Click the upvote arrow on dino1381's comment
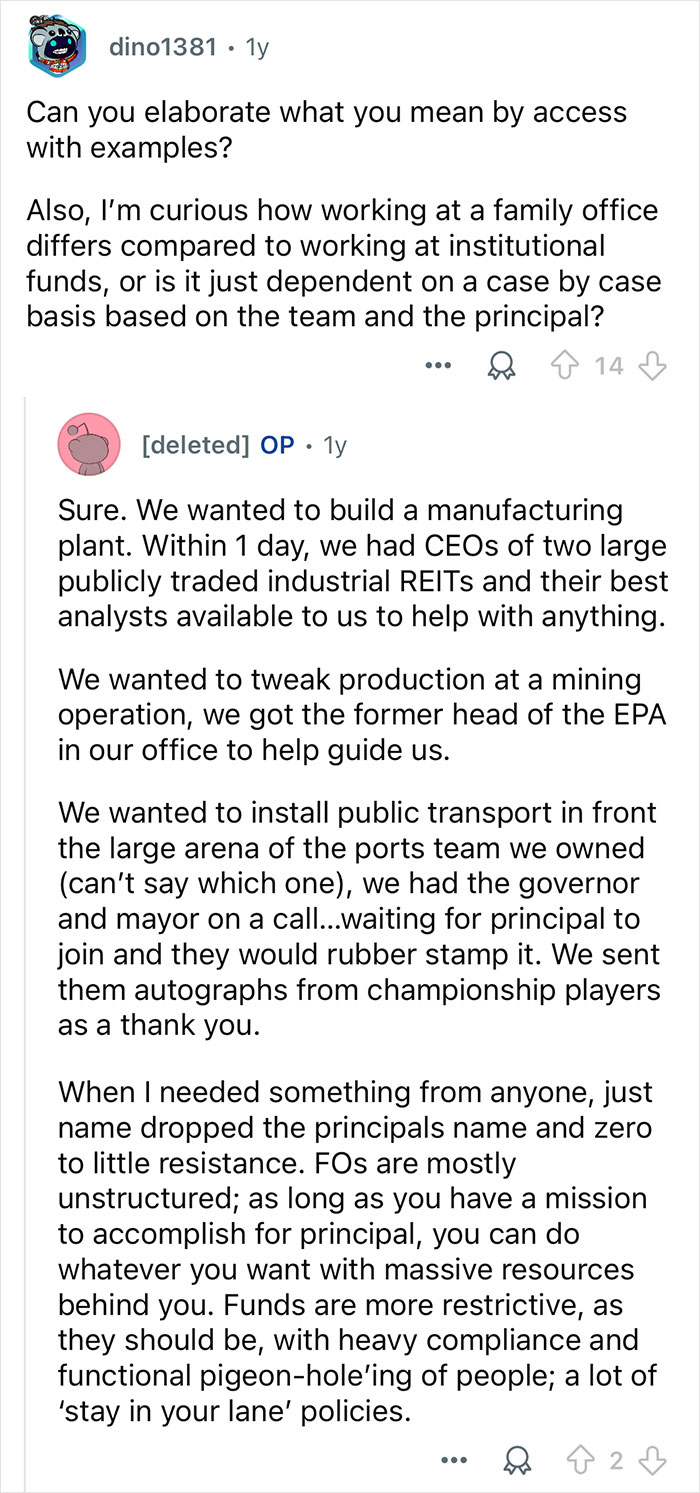This screenshot has height=1493, width=700. tap(566, 365)
